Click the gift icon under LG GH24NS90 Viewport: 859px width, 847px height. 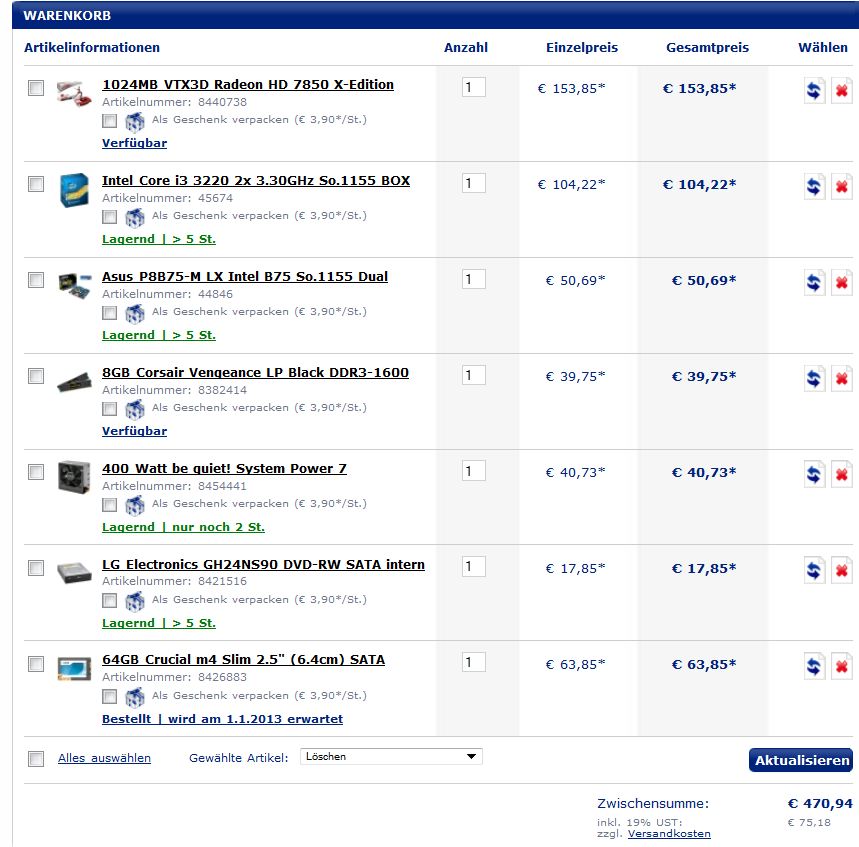[x=135, y=601]
